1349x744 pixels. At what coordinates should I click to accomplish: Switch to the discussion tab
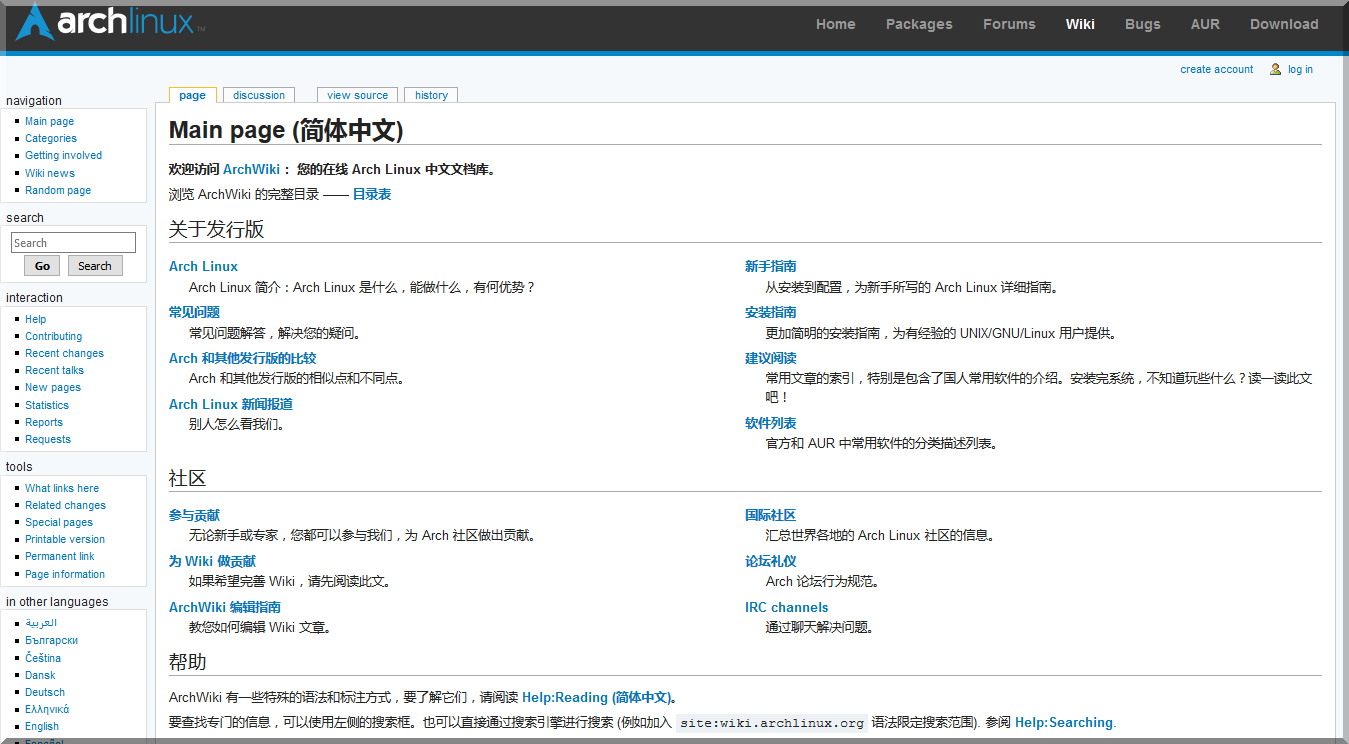tap(258, 95)
